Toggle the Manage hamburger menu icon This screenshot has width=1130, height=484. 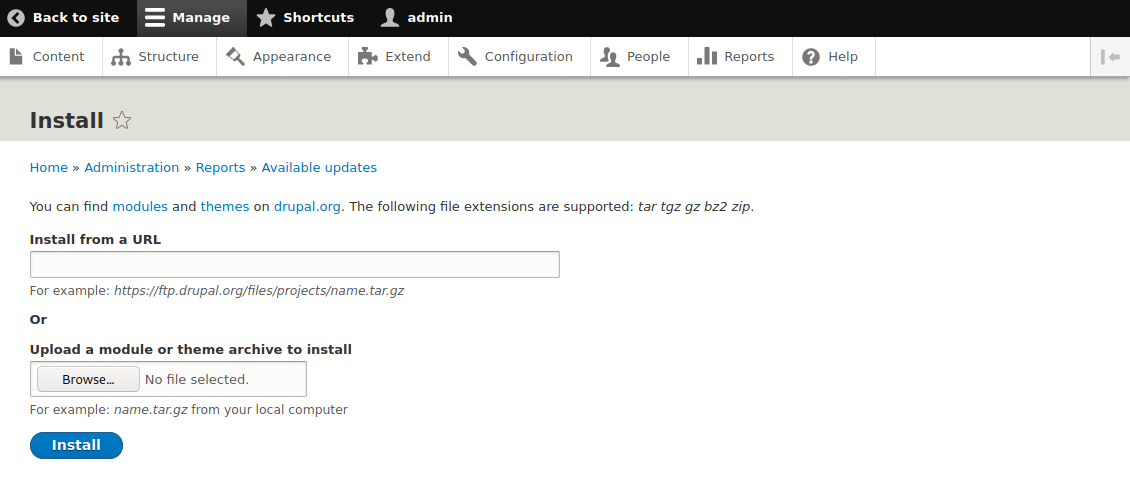coord(155,18)
